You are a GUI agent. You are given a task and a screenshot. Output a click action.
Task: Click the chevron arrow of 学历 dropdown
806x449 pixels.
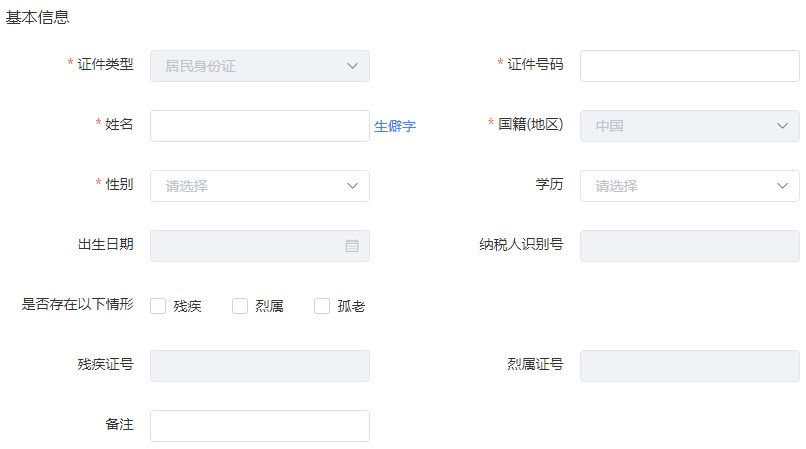(782, 186)
